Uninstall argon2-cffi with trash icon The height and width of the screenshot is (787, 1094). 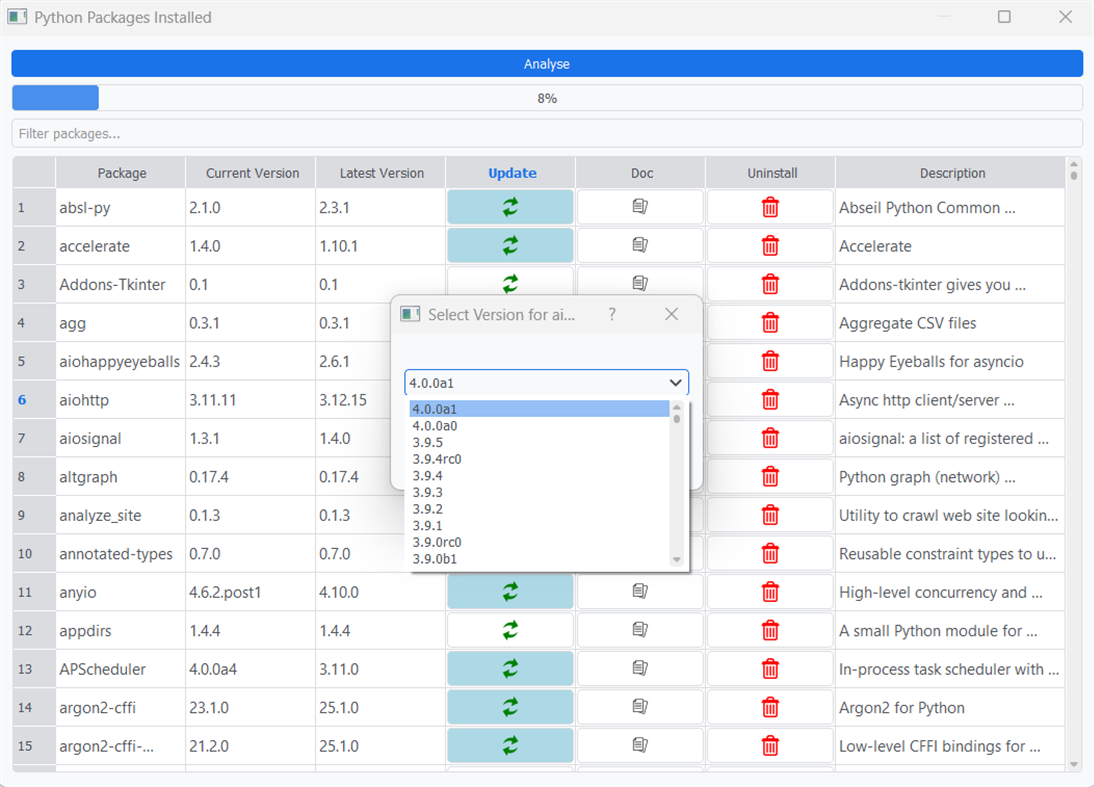pos(770,707)
